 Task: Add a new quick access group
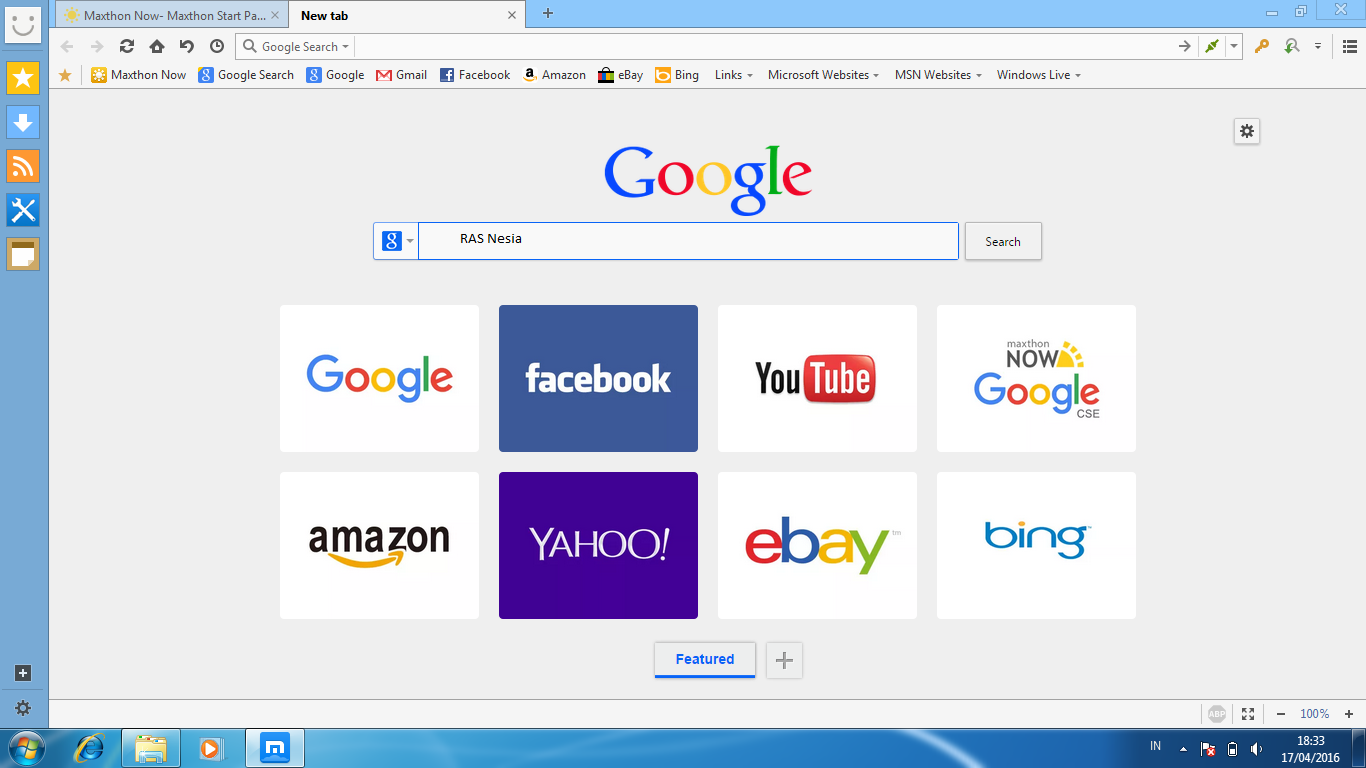tap(785, 660)
